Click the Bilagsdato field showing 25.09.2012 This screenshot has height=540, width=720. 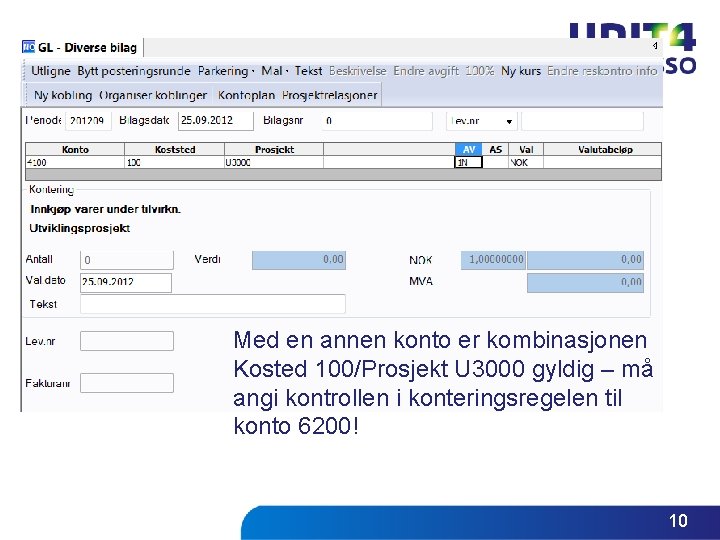216,121
